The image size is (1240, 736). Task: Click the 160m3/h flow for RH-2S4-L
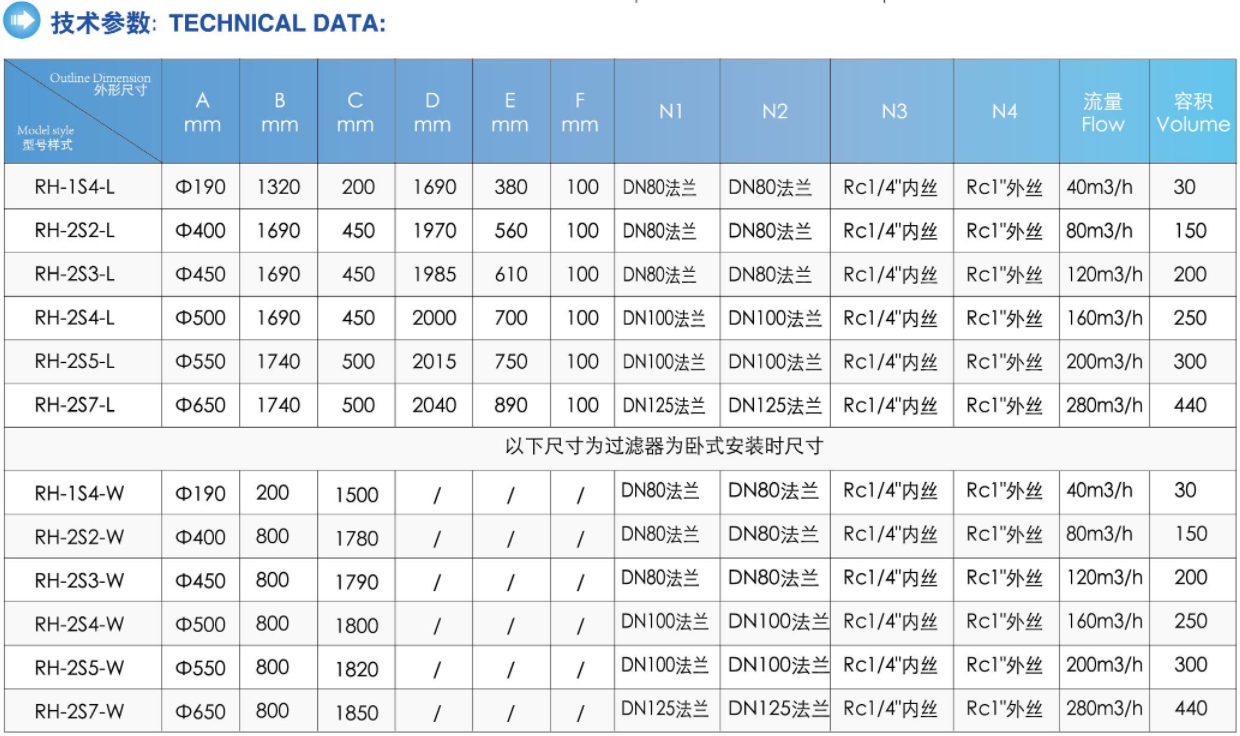[1104, 318]
